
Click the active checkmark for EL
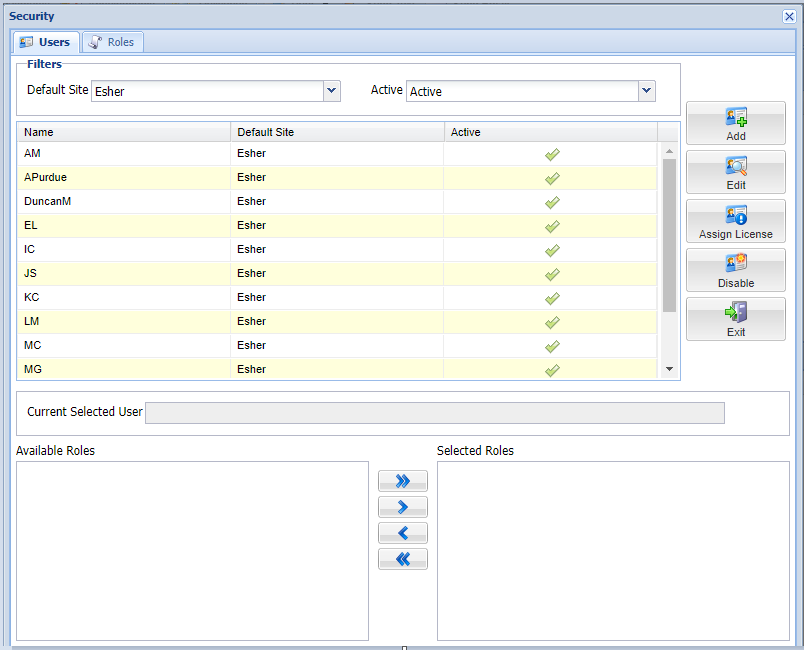[x=552, y=226]
